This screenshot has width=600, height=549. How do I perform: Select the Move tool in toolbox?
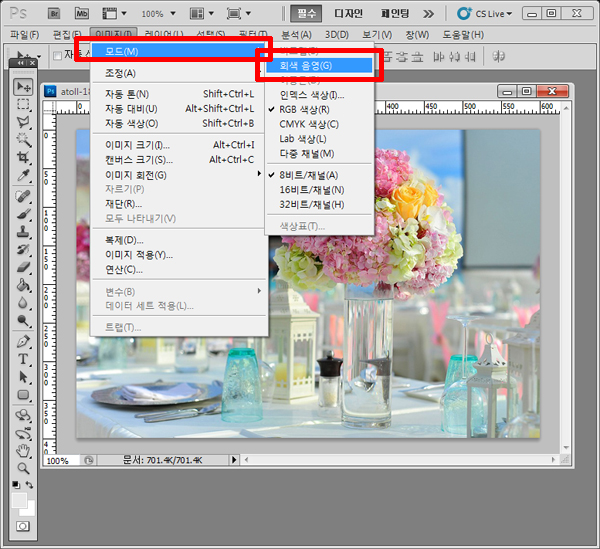coord(23,87)
